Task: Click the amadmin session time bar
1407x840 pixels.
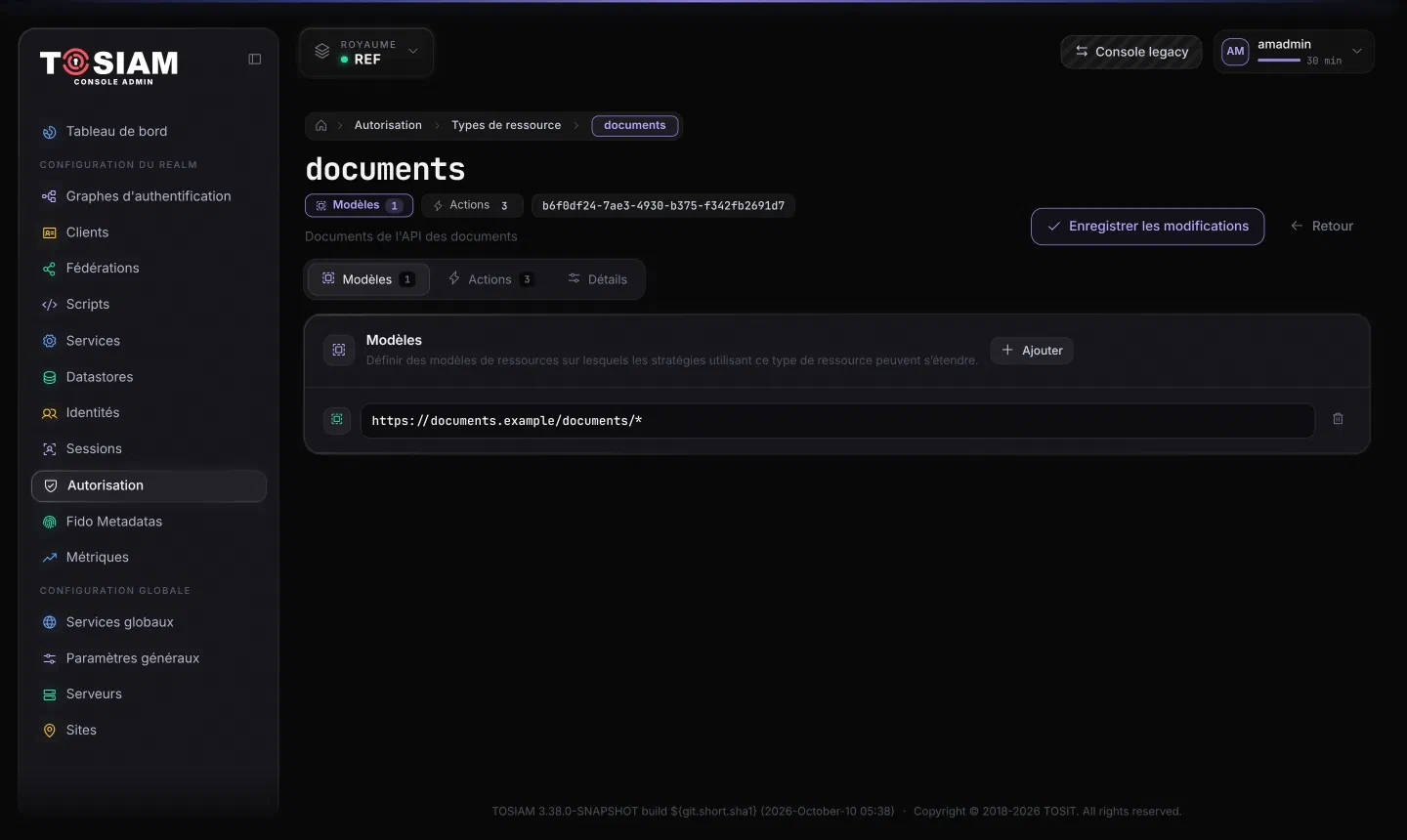Action: pos(1279,61)
